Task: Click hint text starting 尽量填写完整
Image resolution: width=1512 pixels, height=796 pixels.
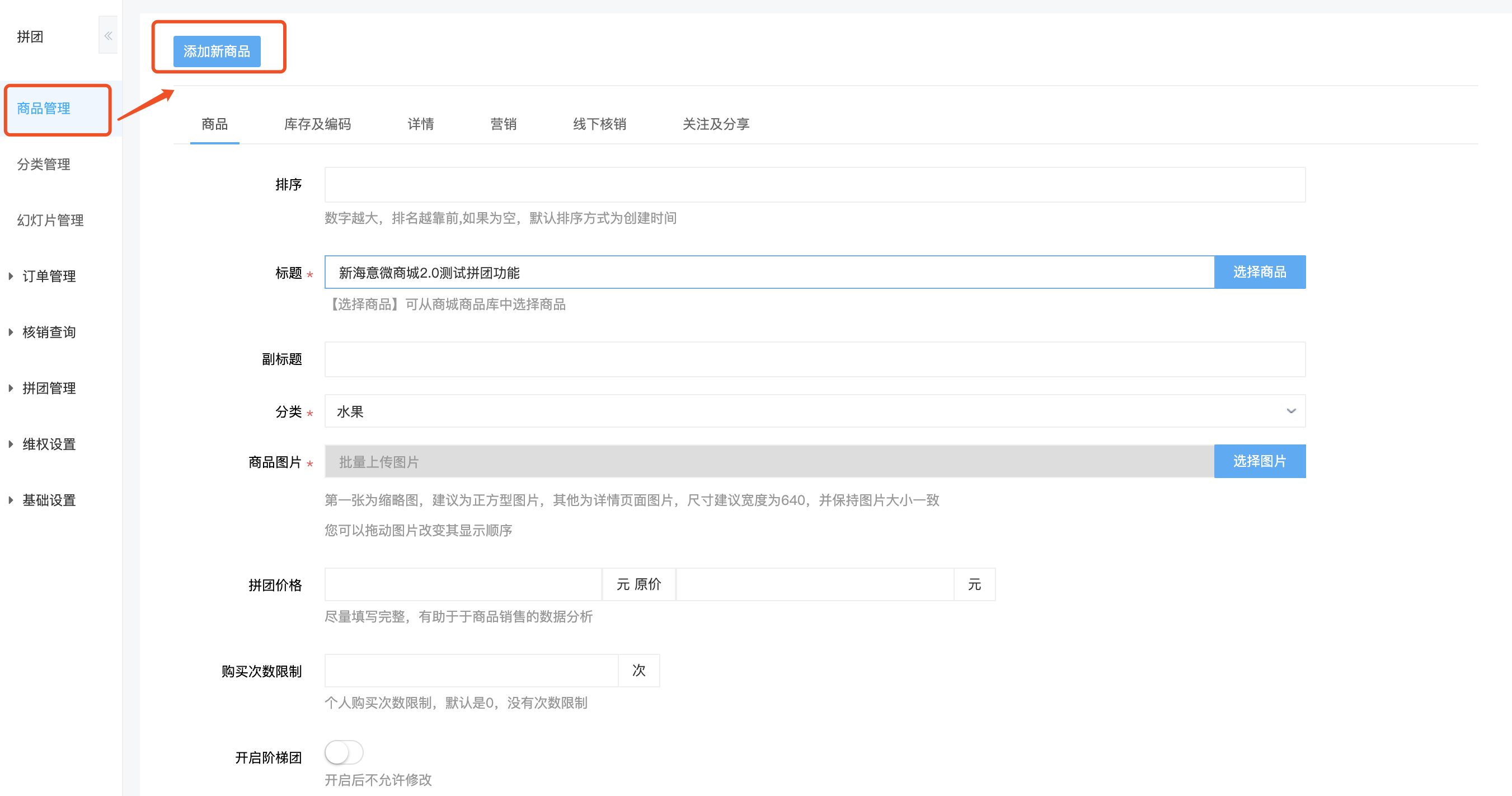Action: pyautogui.click(x=458, y=616)
